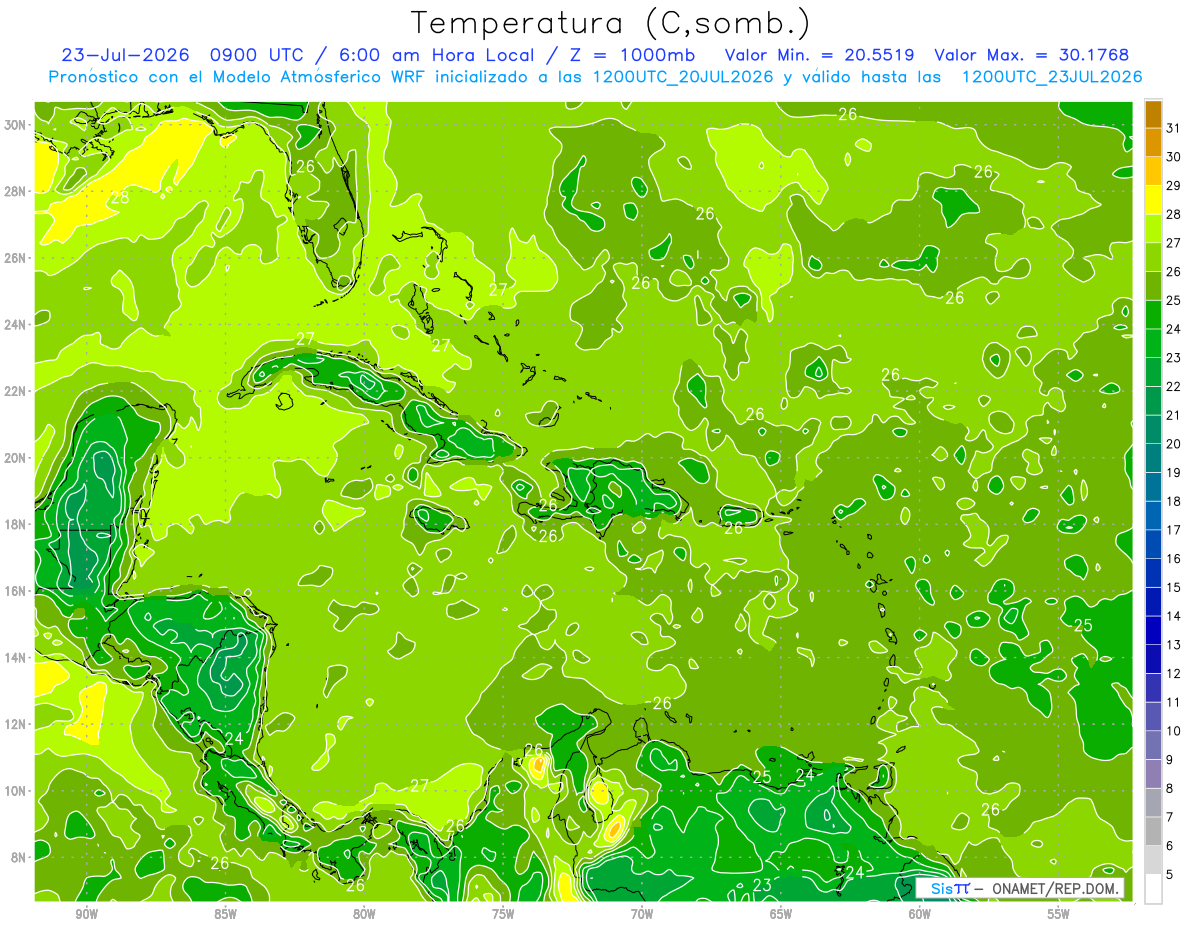The width and height of the screenshot is (1200, 927).
Task: Click the "8N" latitude axis label
Action: tap(20, 857)
